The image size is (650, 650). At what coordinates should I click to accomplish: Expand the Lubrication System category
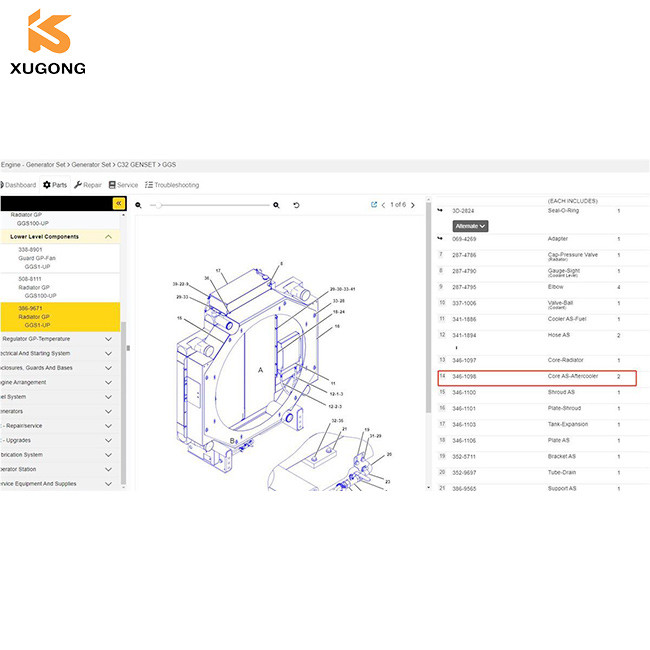pyautogui.click(x=108, y=454)
